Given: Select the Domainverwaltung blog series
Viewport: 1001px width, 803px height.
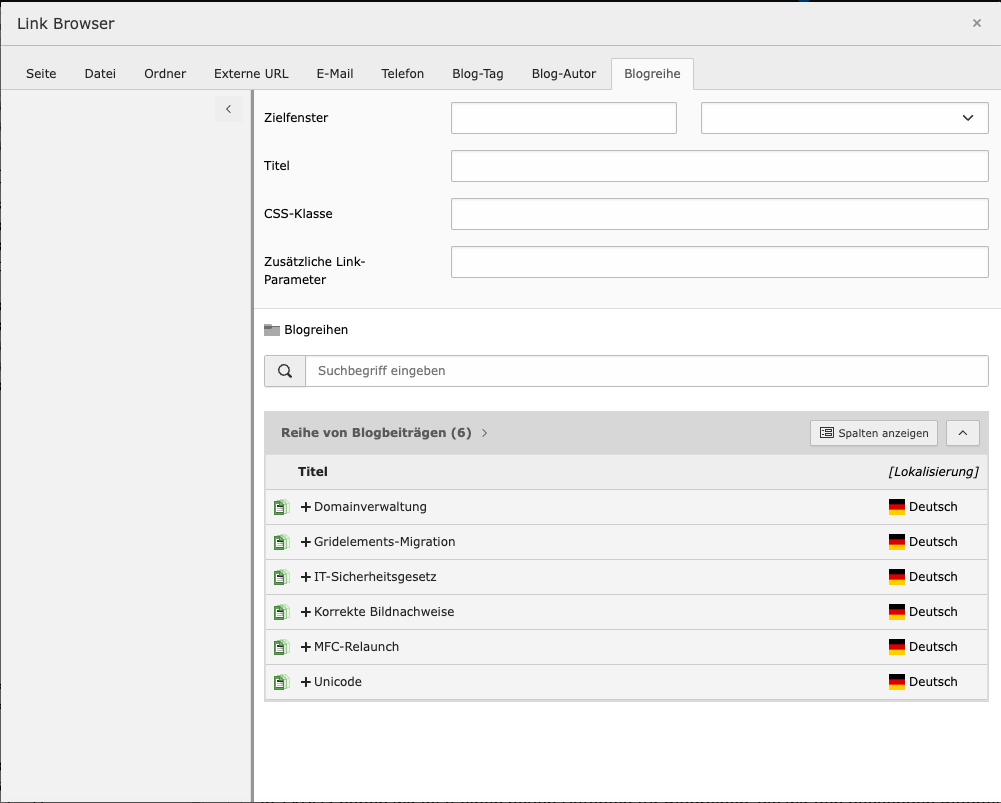Looking at the screenshot, I should click(370, 507).
